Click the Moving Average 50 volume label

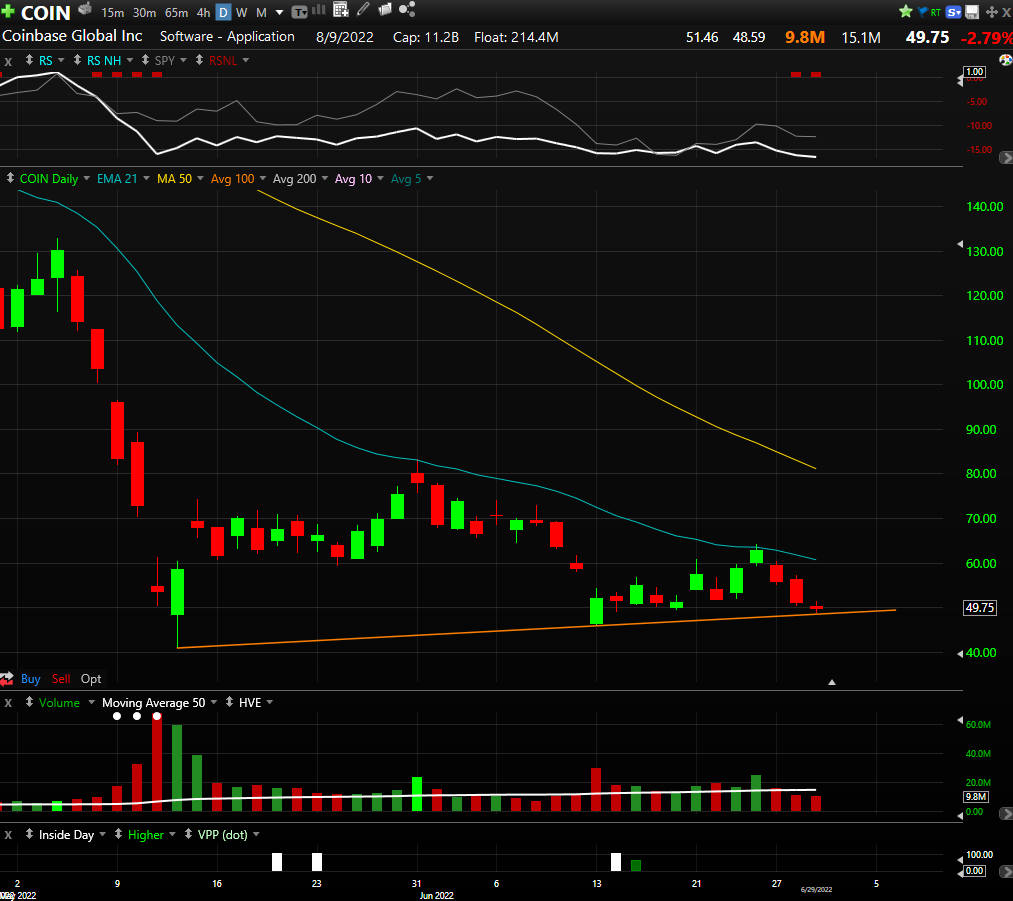154,703
